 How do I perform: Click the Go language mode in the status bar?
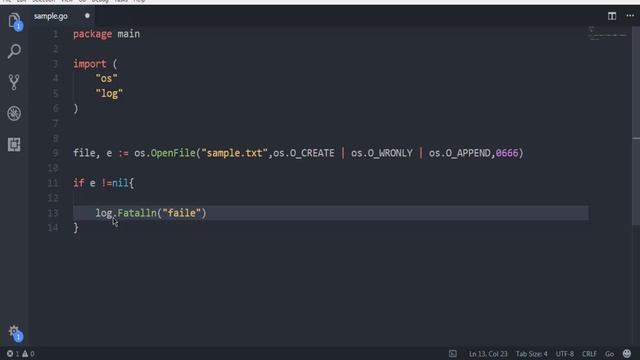pyautogui.click(x=609, y=354)
